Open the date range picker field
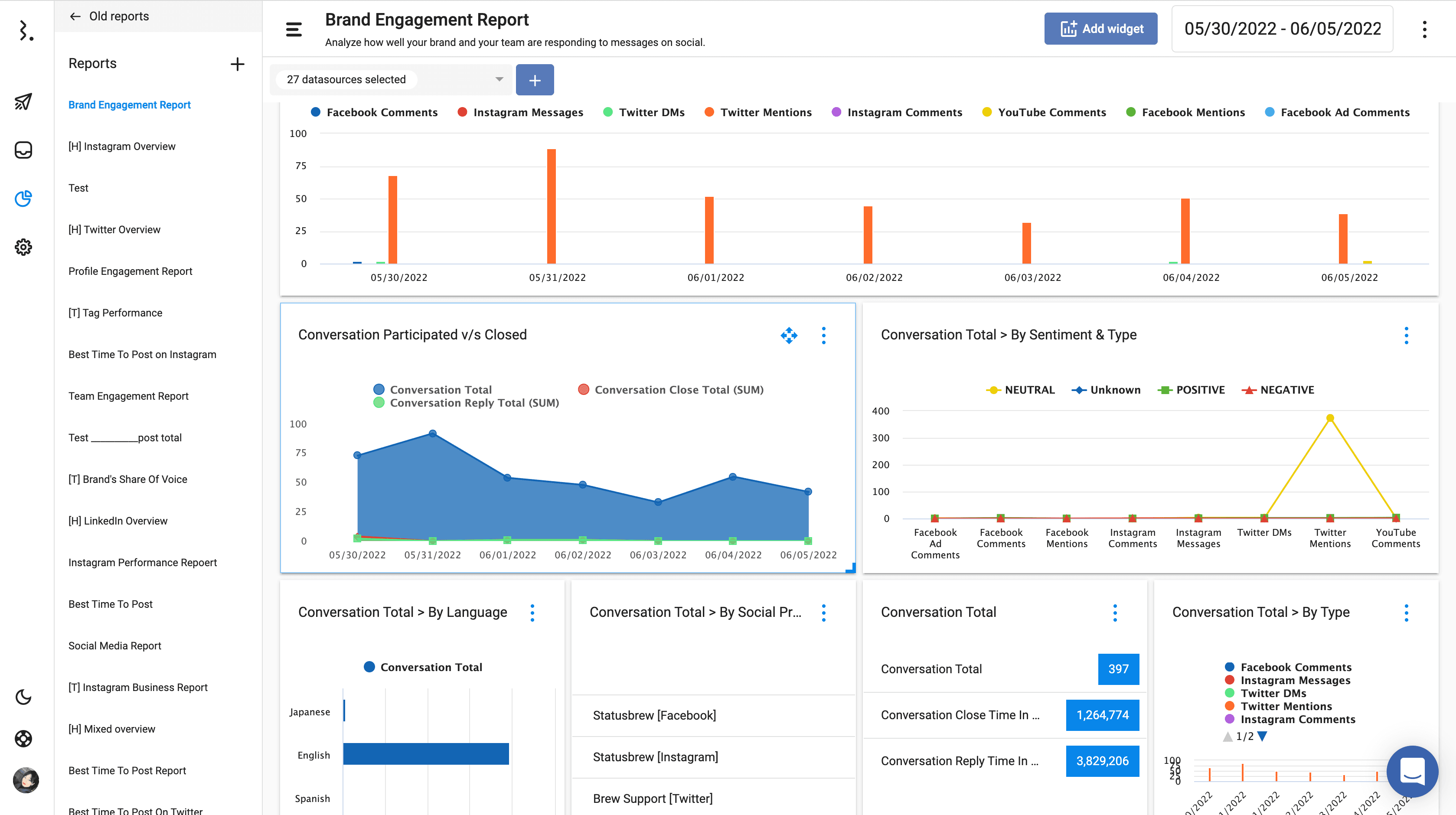Viewport: 1456px width, 815px height. (x=1282, y=29)
